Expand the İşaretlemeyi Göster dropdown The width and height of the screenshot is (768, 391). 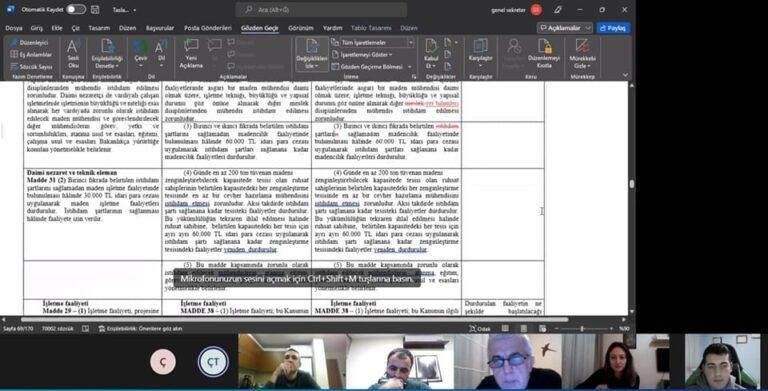[x=362, y=54]
